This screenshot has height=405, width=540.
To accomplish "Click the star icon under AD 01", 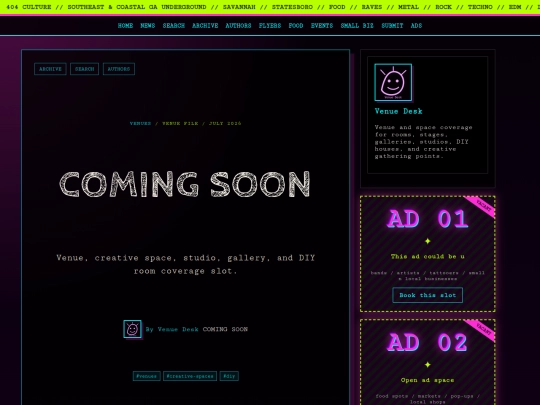I will tap(428, 241).
